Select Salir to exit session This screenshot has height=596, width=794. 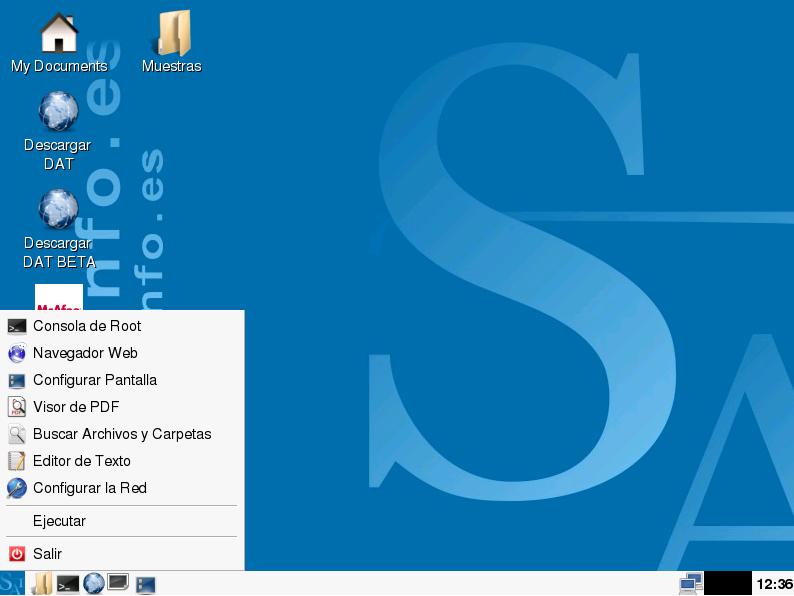pyautogui.click(x=122, y=554)
